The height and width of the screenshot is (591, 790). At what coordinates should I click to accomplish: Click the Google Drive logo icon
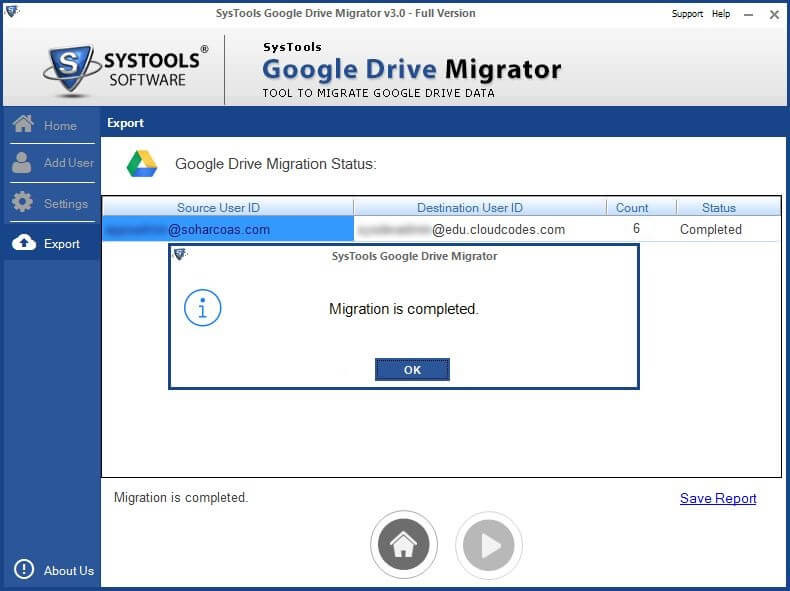[142, 164]
